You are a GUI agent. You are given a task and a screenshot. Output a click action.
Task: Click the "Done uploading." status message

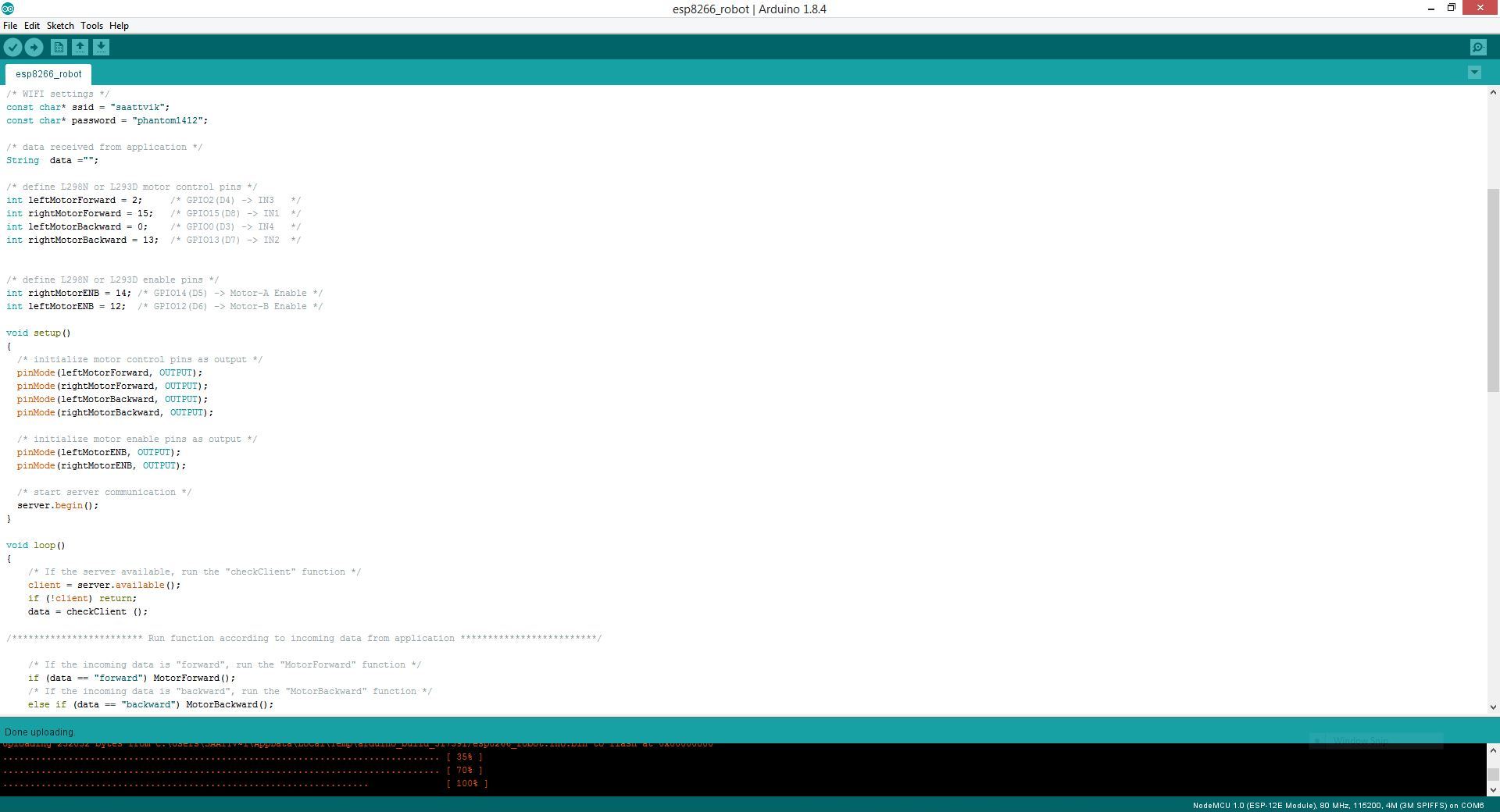tap(39, 732)
